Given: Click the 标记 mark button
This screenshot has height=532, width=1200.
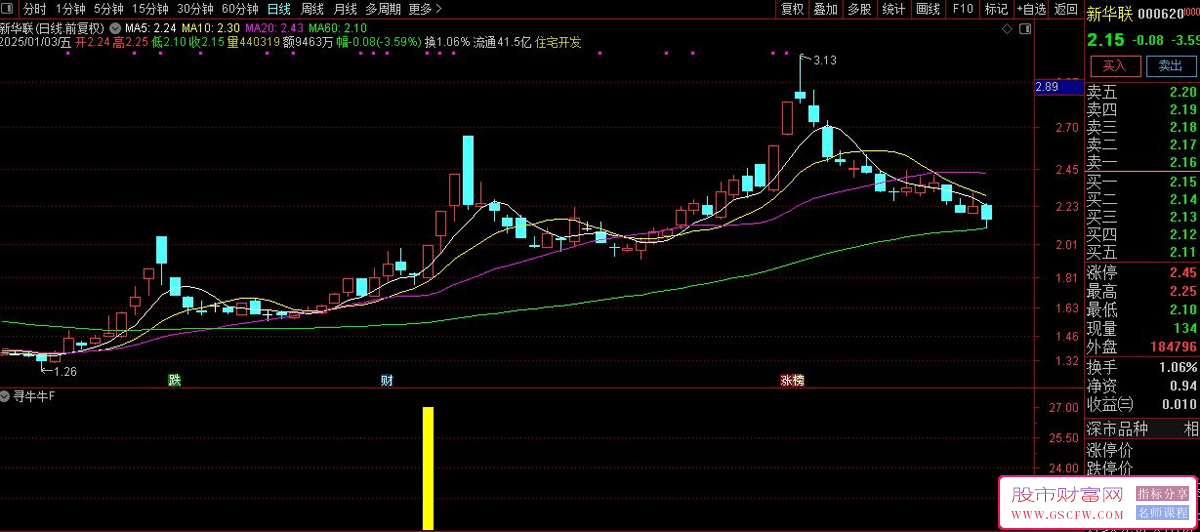Looking at the screenshot, I should 996,9.
